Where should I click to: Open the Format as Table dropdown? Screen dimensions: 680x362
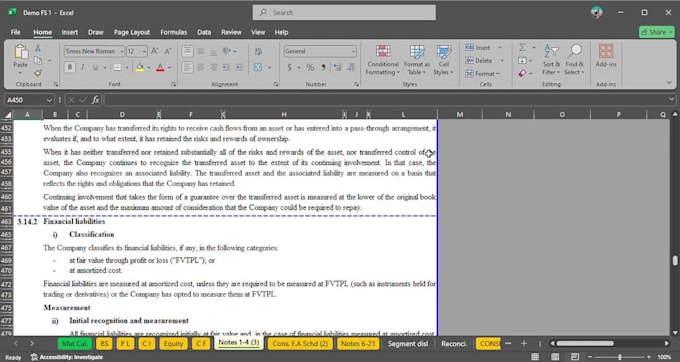click(x=417, y=60)
